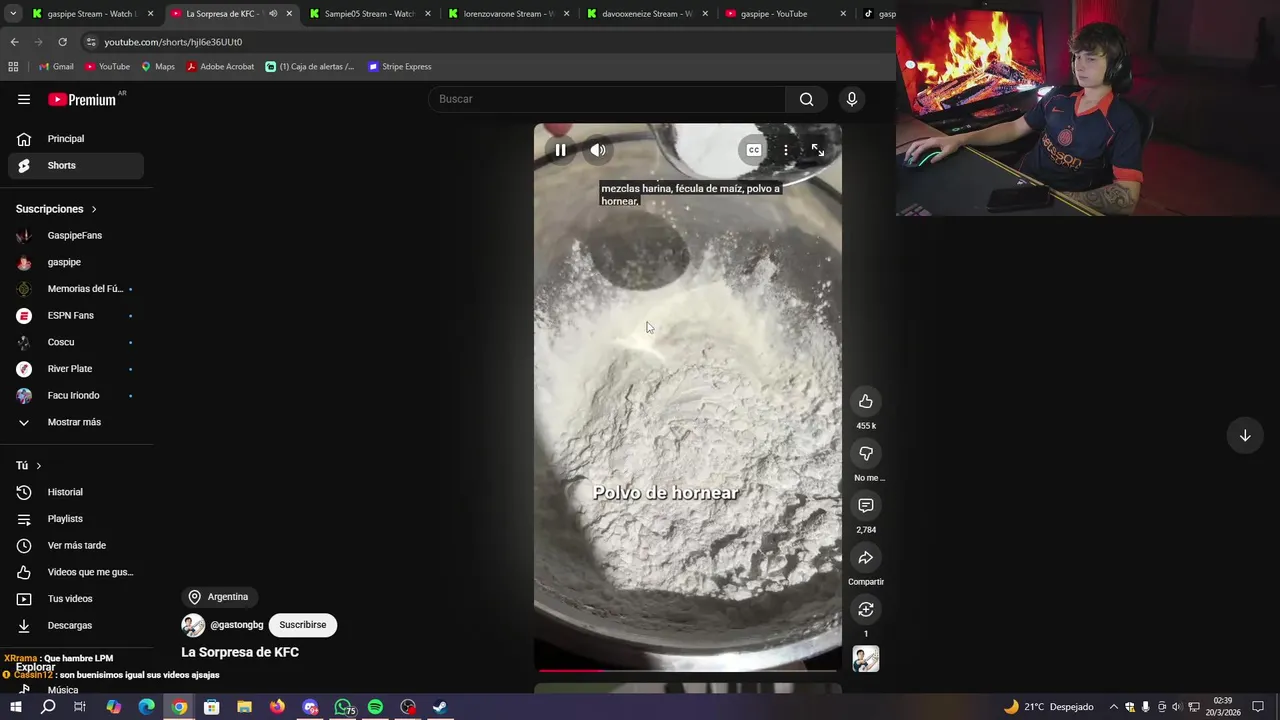Show hidden system tray icons
1280x720 pixels.
point(1113,707)
